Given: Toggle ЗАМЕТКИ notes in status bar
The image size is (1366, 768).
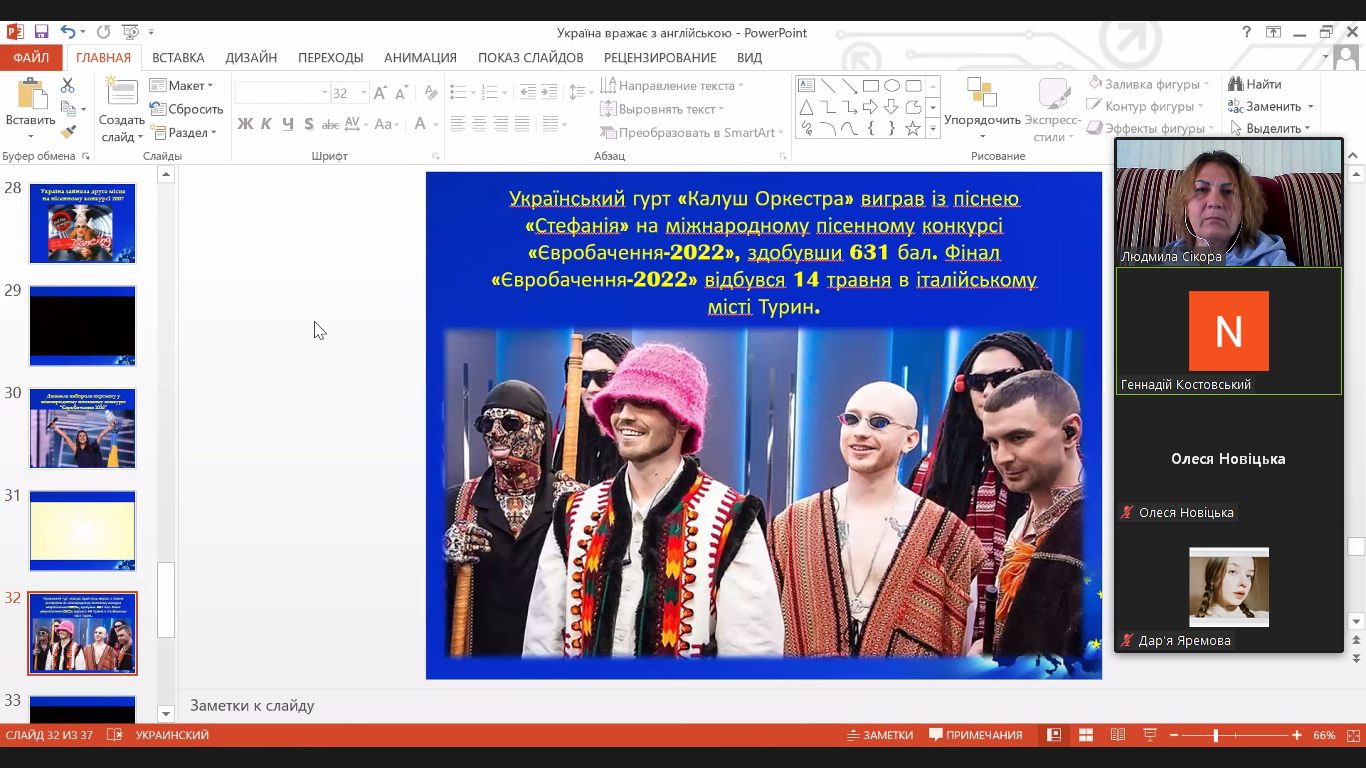Looking at the screenshot, I should [x=879, y=735].
